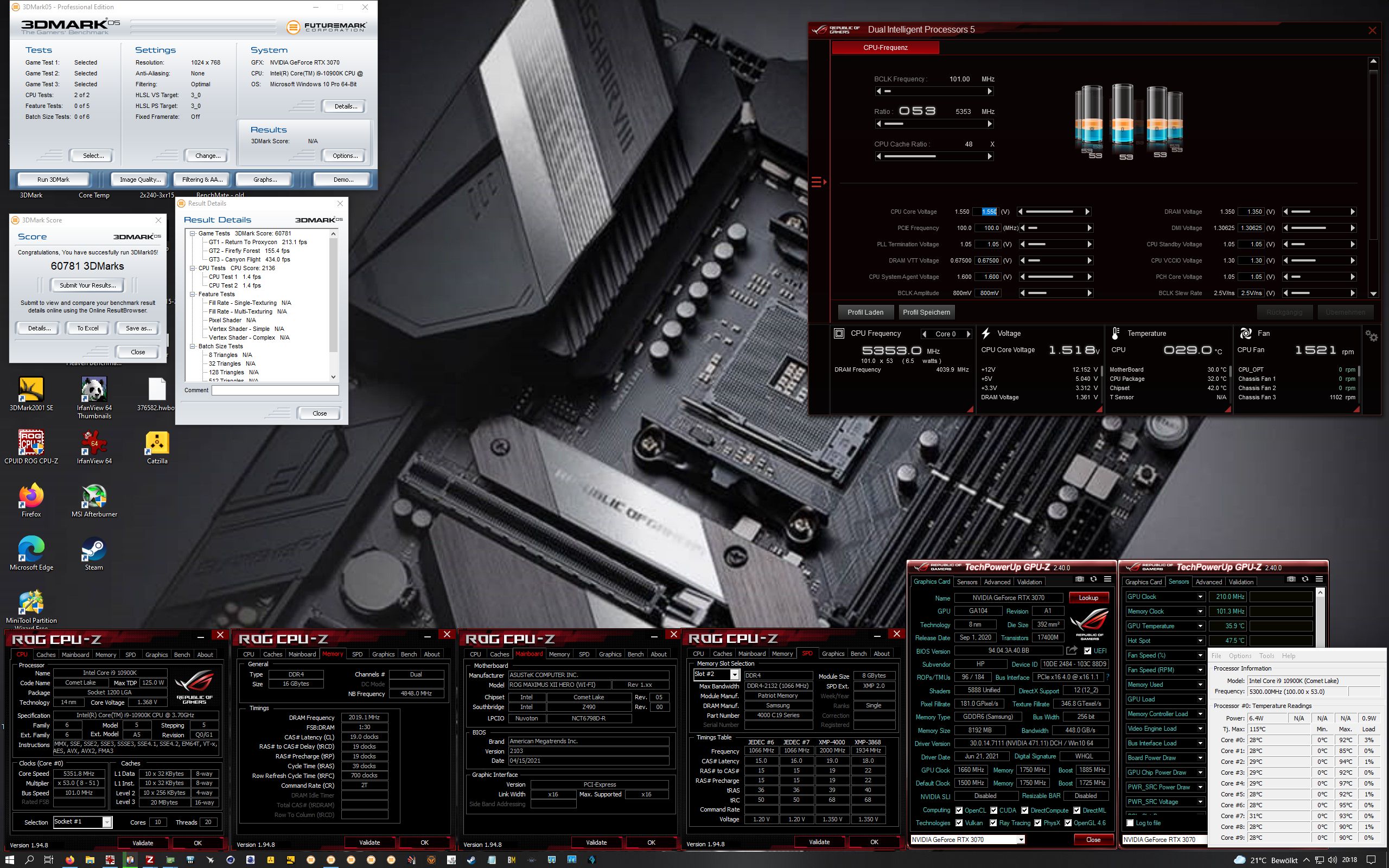Toggle the OpenCL checkbox in GPU-Z
This screenshot has height=868, width=1389.
[959, 810]
